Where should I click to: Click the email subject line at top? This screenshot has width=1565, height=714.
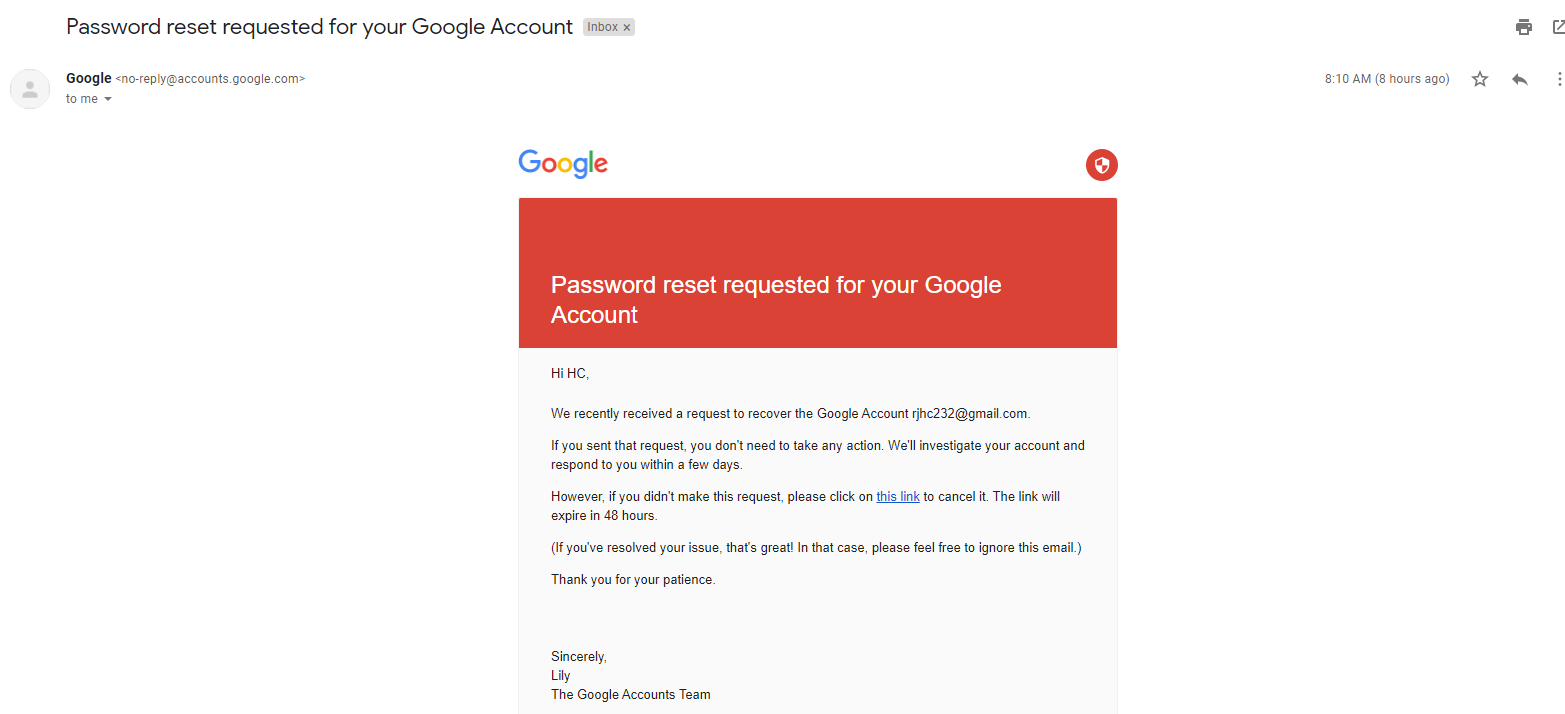coord(319,27)
